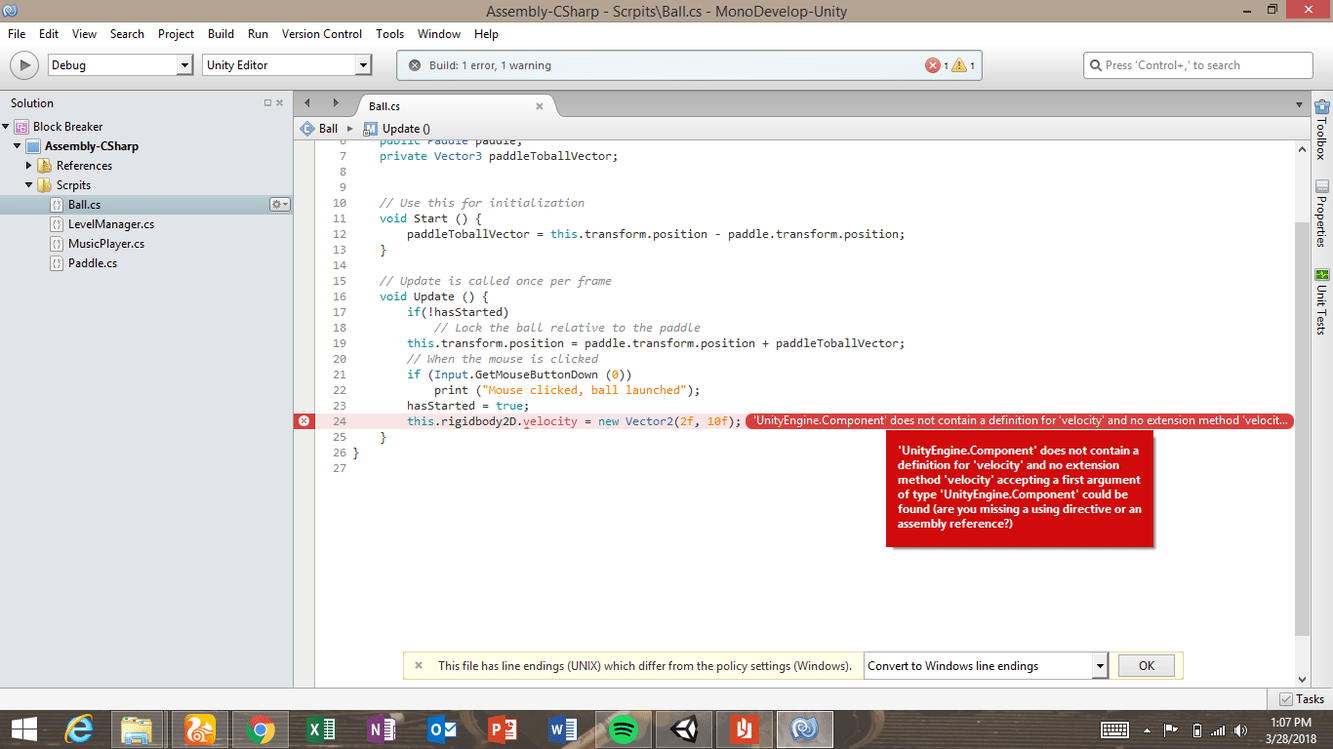The image size is (1333, 749).
Task: Navigate back with the editor back arrow
Action: click(307, 102)
